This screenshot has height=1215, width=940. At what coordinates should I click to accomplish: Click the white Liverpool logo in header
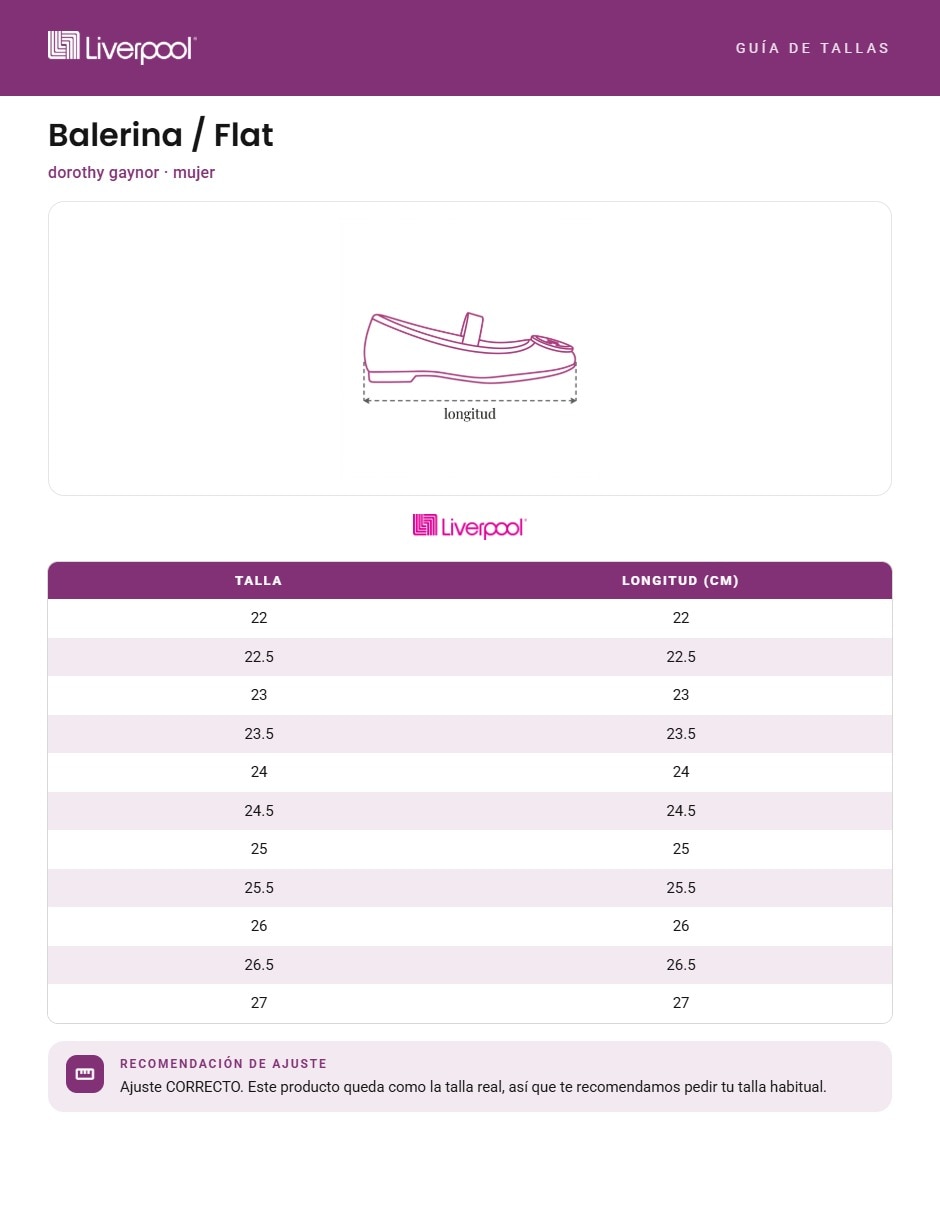(x=122, y=48)
